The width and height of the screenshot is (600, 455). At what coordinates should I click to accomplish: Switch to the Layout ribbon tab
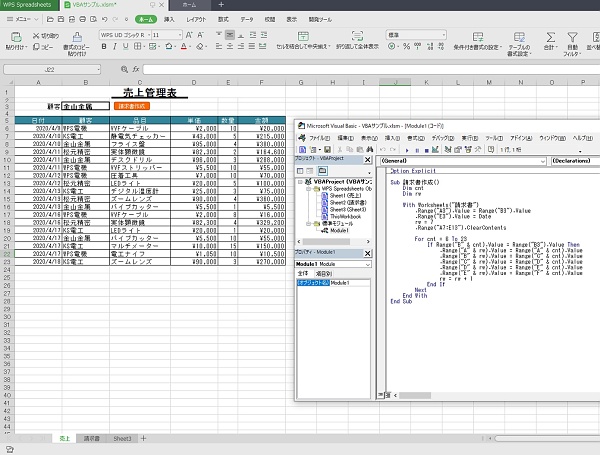tap(196, 20)
